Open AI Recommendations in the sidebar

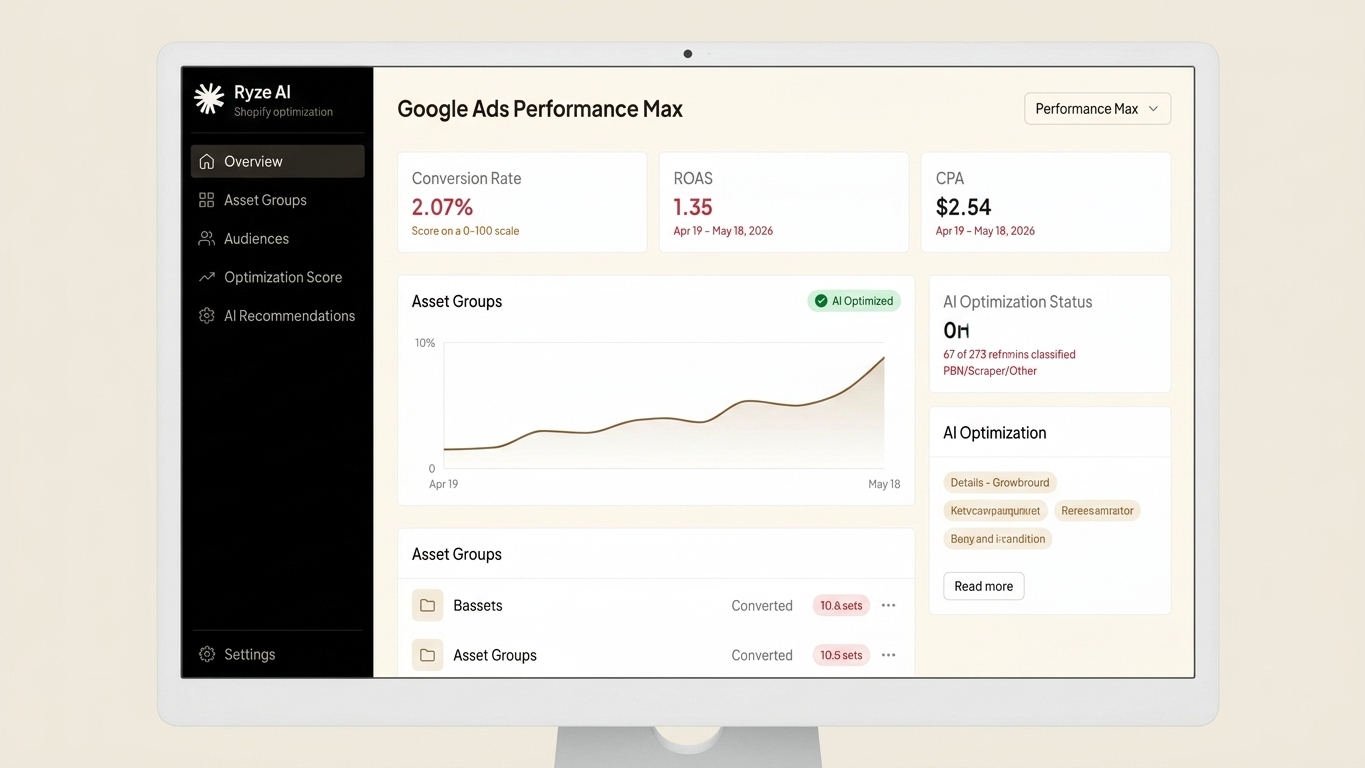[277, 315]
